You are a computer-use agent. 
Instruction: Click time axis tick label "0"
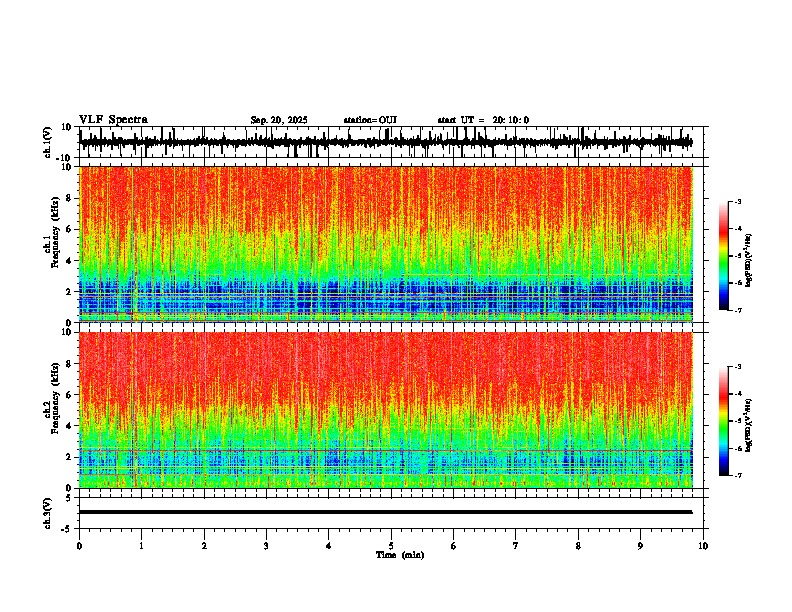tap(79, 546)
